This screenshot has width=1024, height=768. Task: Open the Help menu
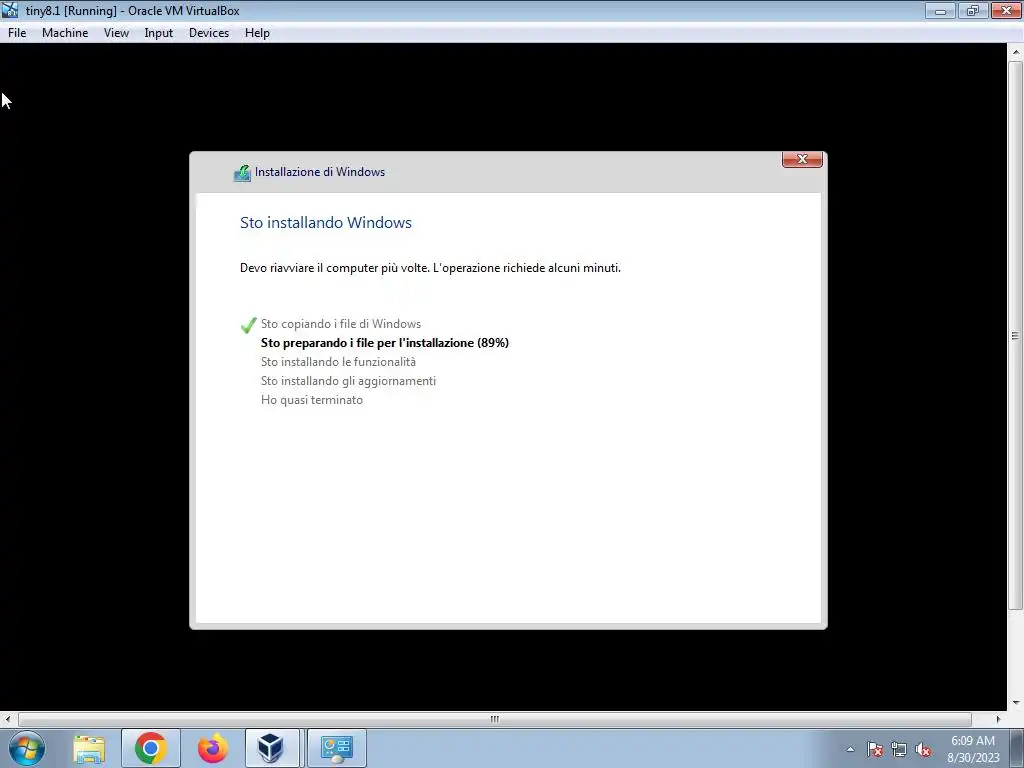pos(257,33)
